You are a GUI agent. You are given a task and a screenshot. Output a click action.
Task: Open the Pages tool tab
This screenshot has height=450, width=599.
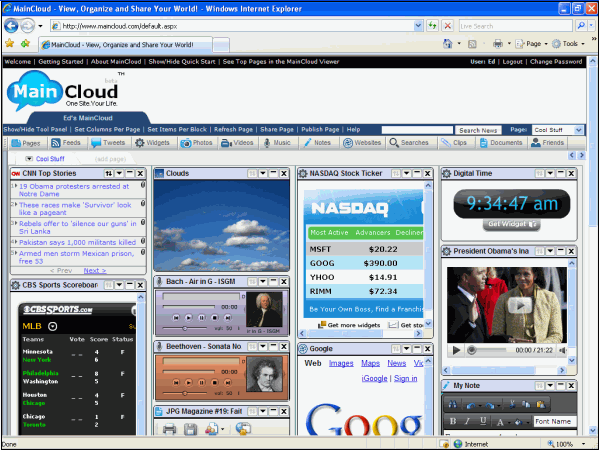(26, 143)
